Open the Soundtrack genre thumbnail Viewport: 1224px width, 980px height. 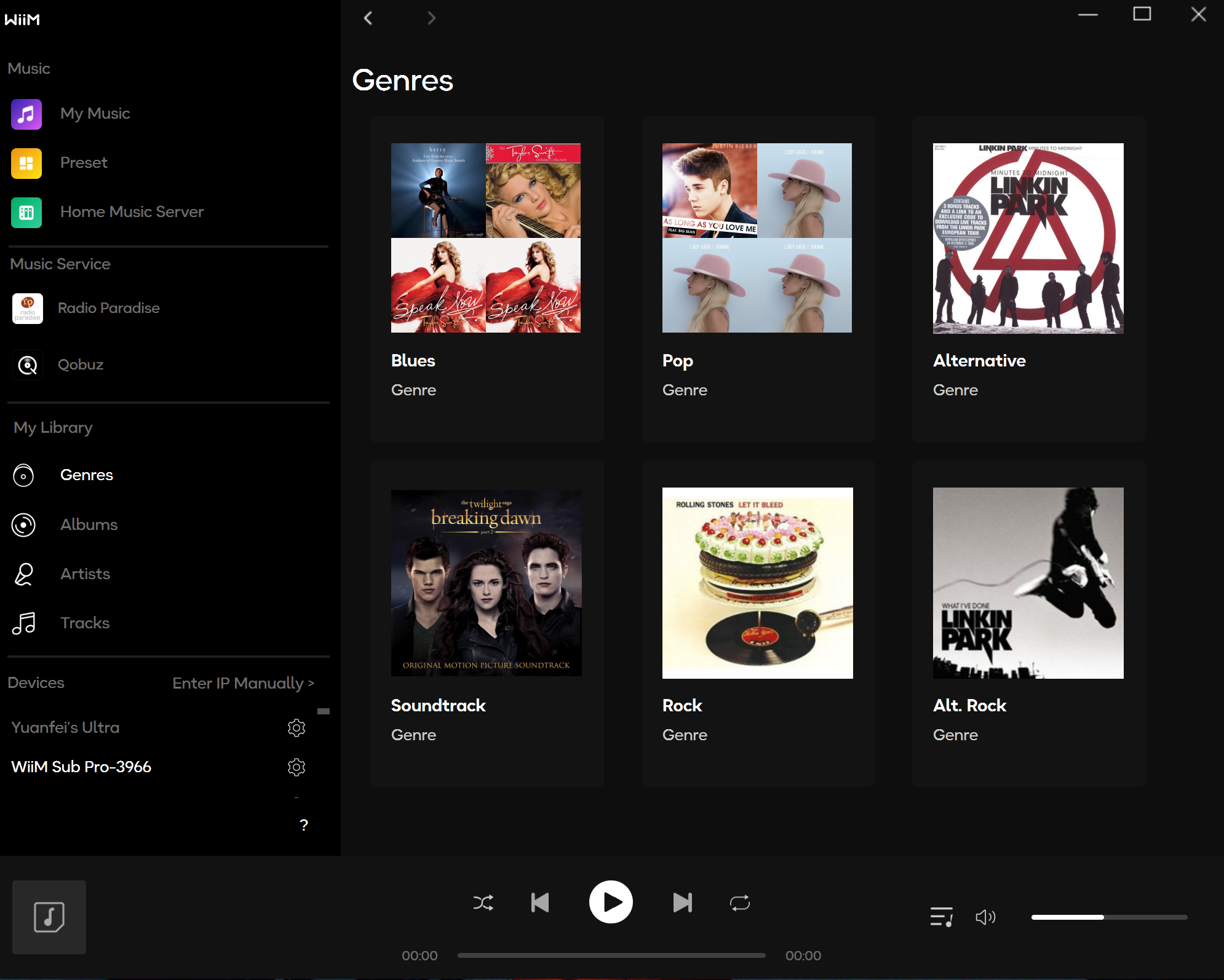486,583
